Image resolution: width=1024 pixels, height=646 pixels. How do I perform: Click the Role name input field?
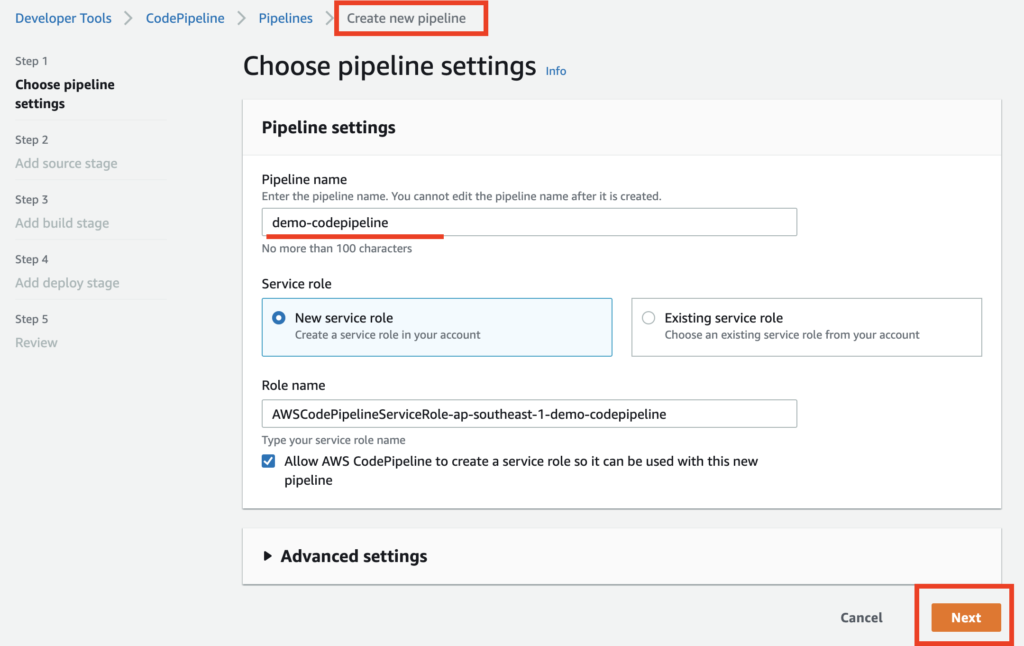click(529, 413)
